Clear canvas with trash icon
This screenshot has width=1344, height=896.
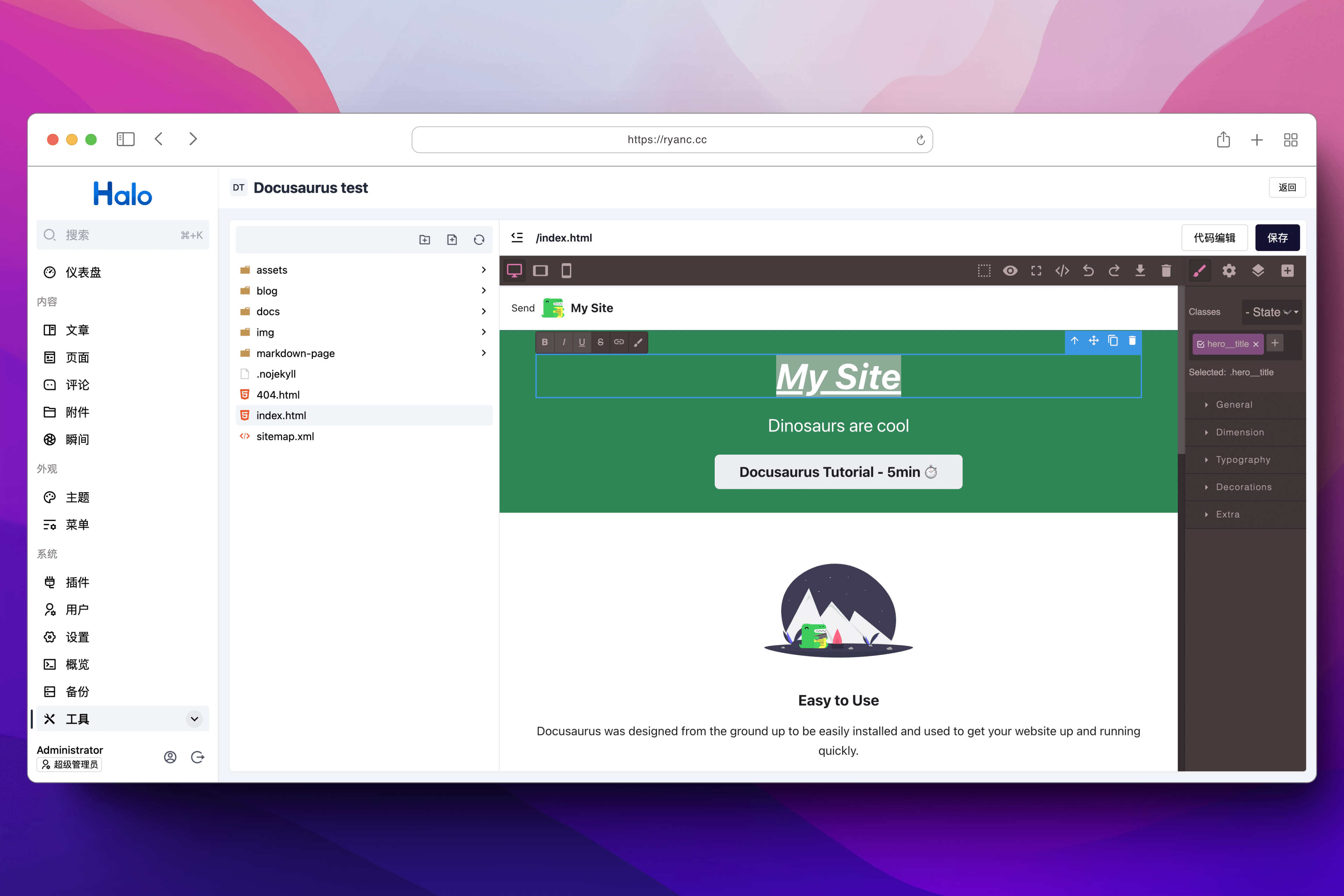[x=1166, y=271]
